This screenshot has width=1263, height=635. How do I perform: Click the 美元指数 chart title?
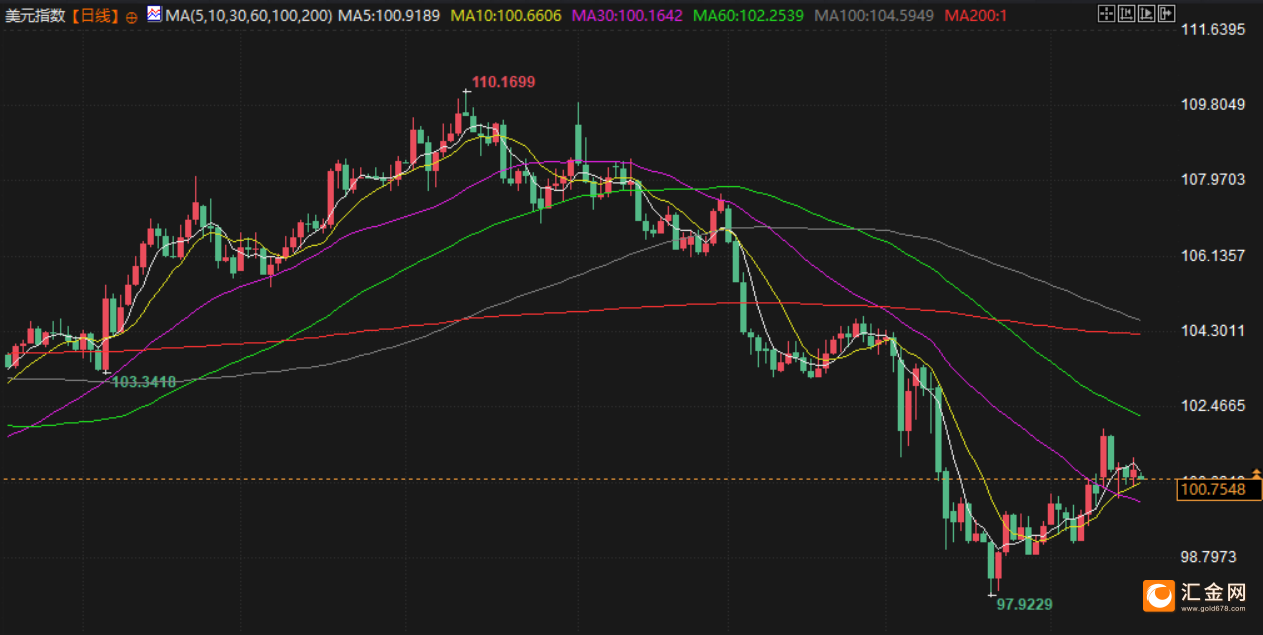pyautogui.click(x=37, y=16)
